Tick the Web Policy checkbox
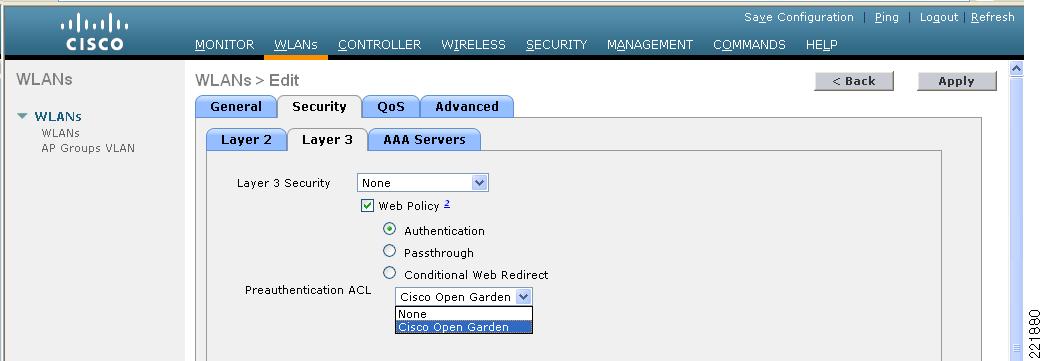Screen dimensions: 1042x361 (367, 205)
